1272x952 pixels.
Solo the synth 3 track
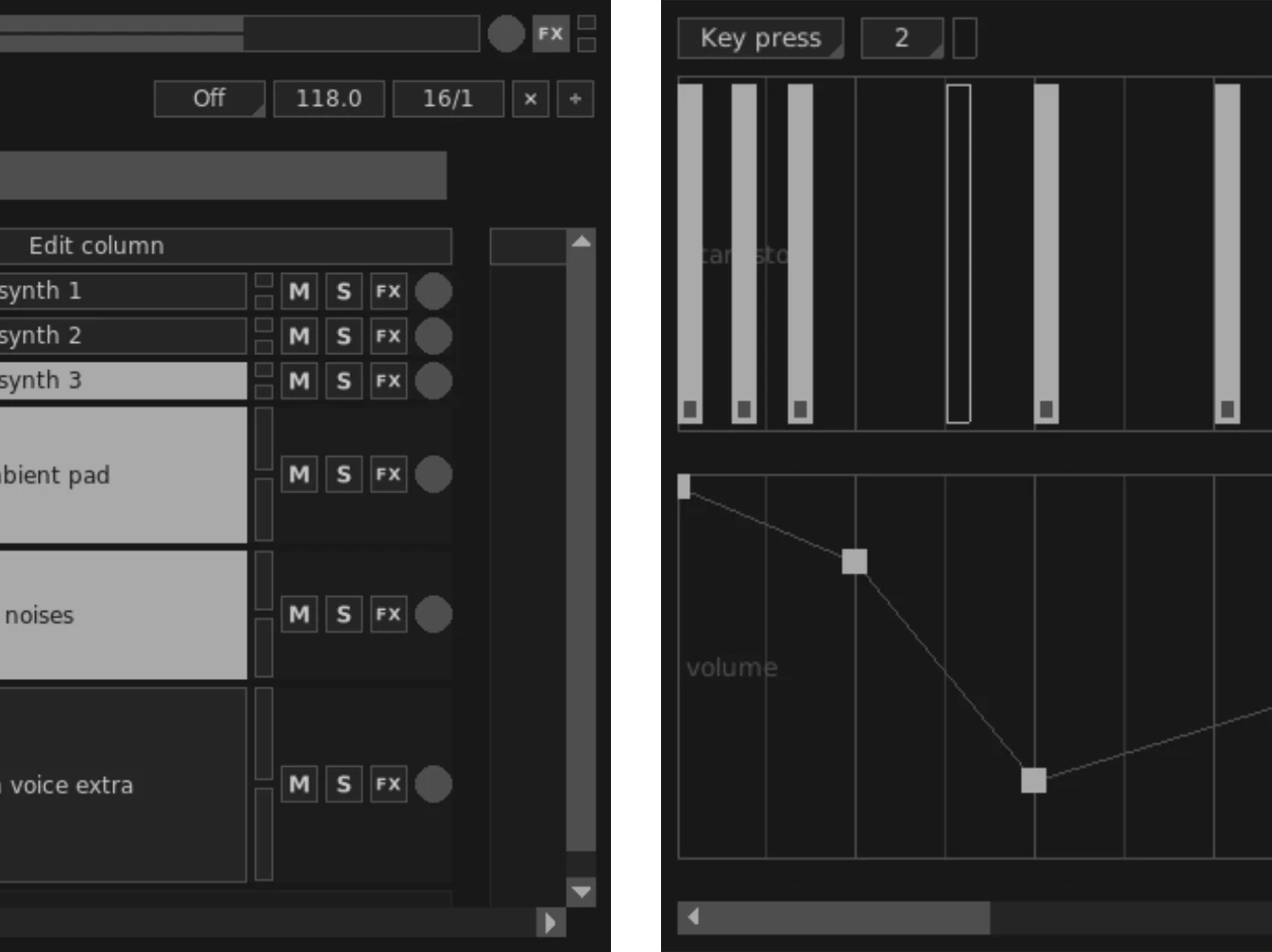click(344, 381)
